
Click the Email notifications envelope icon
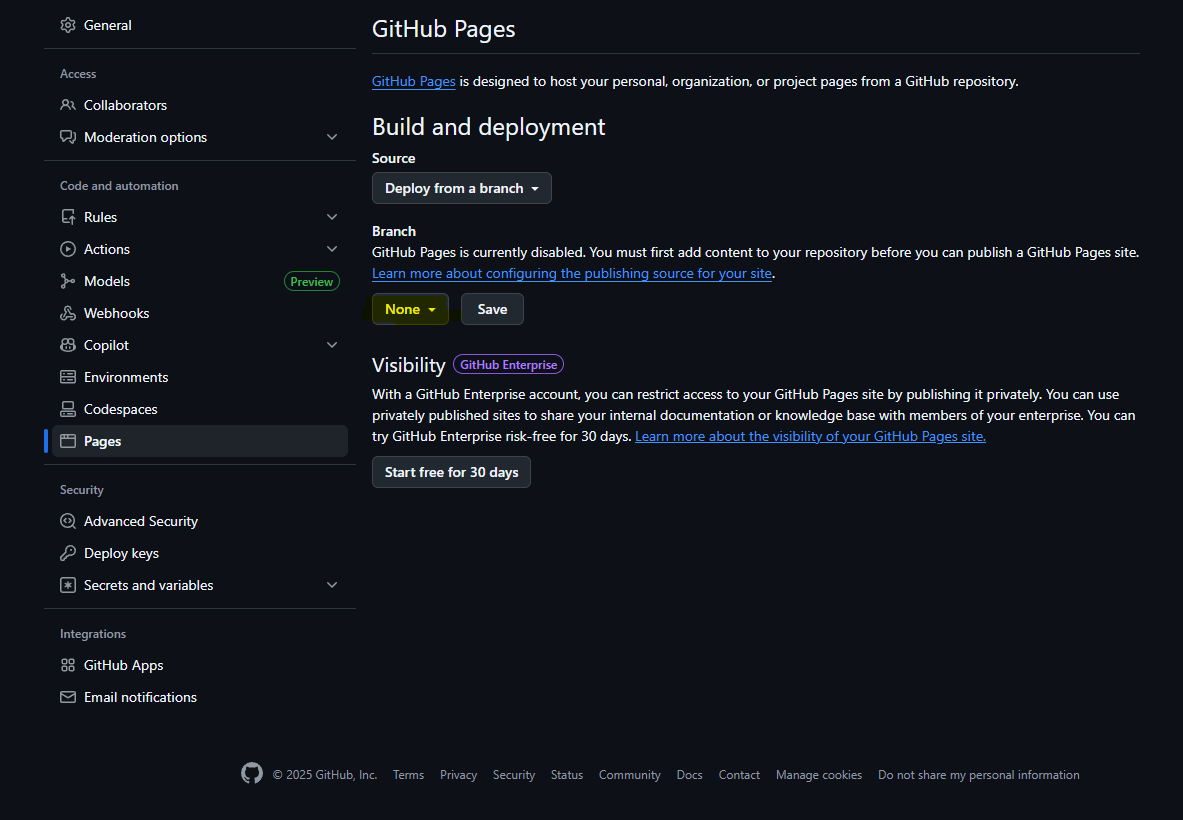click(x=68, y=697)
